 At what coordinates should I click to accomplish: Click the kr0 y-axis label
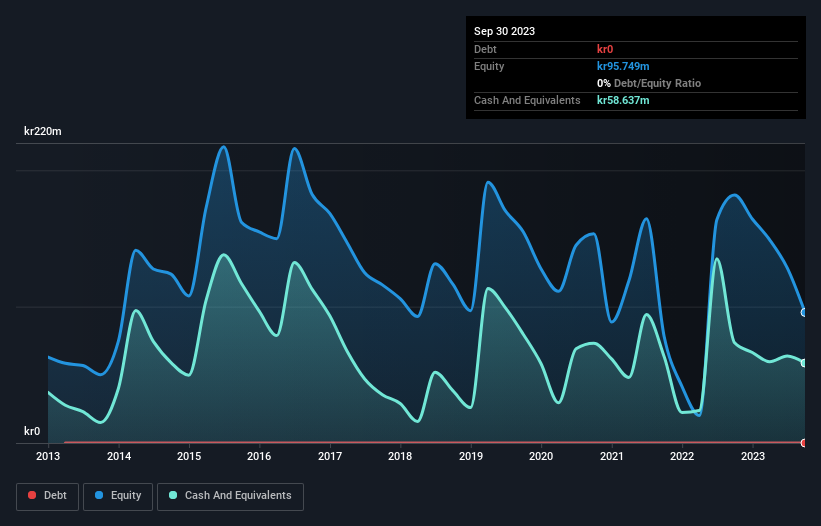pos(32,431)
